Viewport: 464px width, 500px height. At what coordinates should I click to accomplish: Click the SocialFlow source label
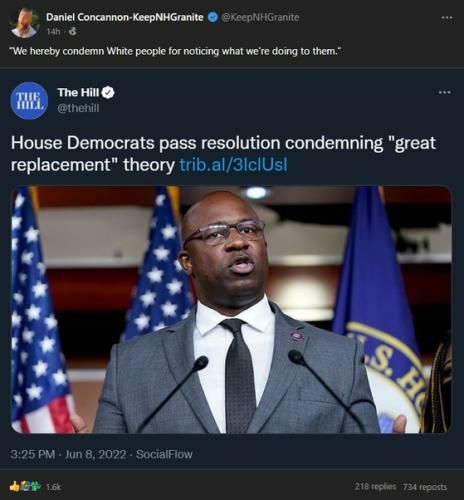click(x=164, y=454)
